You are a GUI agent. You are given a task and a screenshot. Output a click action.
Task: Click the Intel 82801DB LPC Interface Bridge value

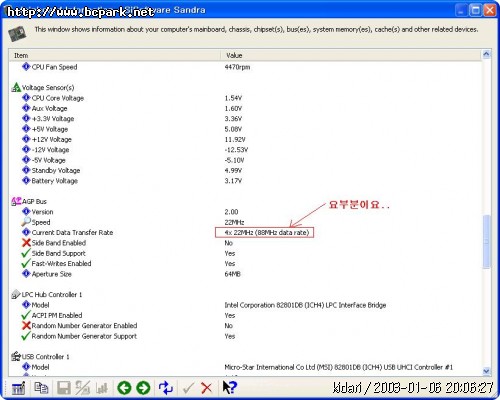[x=305, y=305]
